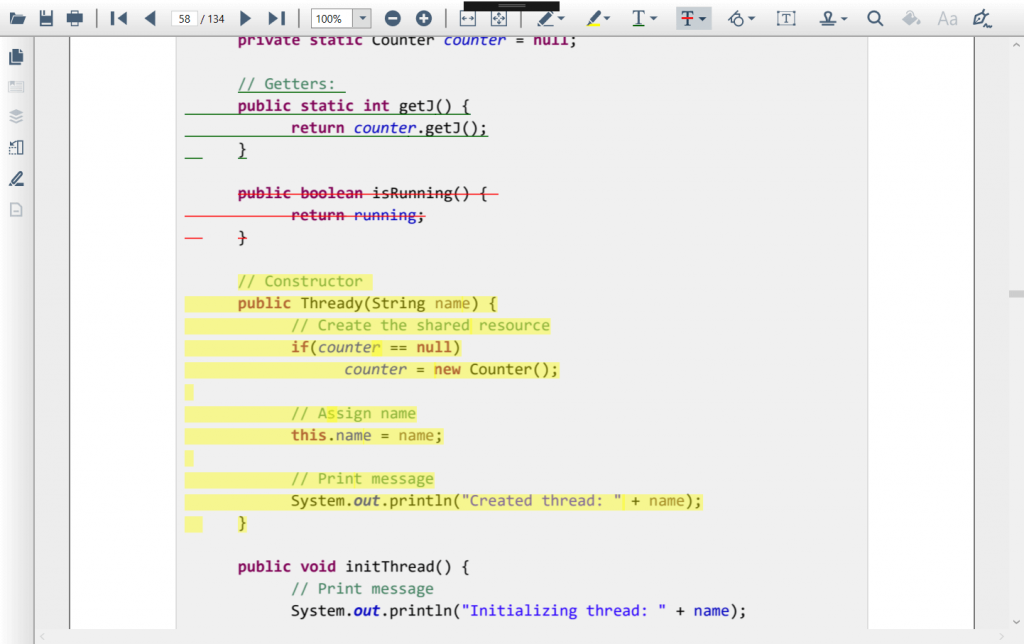Go to the next page
Screen dimensions: 1024x644
244,18
